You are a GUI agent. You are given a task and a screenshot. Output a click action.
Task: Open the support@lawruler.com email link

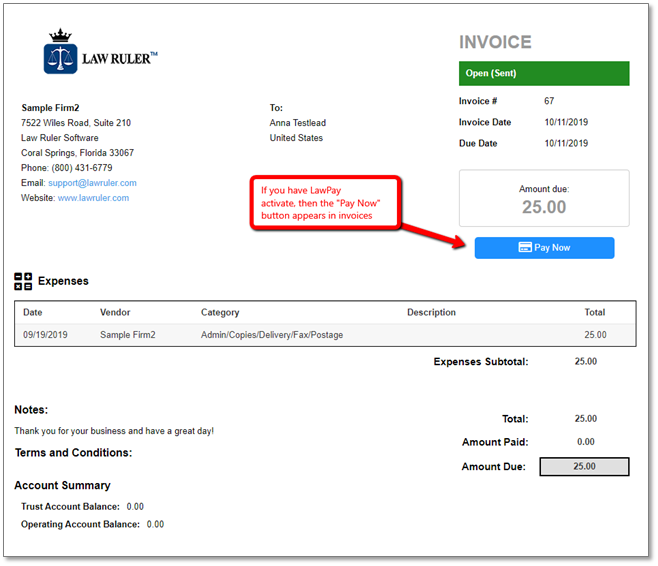click(x=92, y=183)
